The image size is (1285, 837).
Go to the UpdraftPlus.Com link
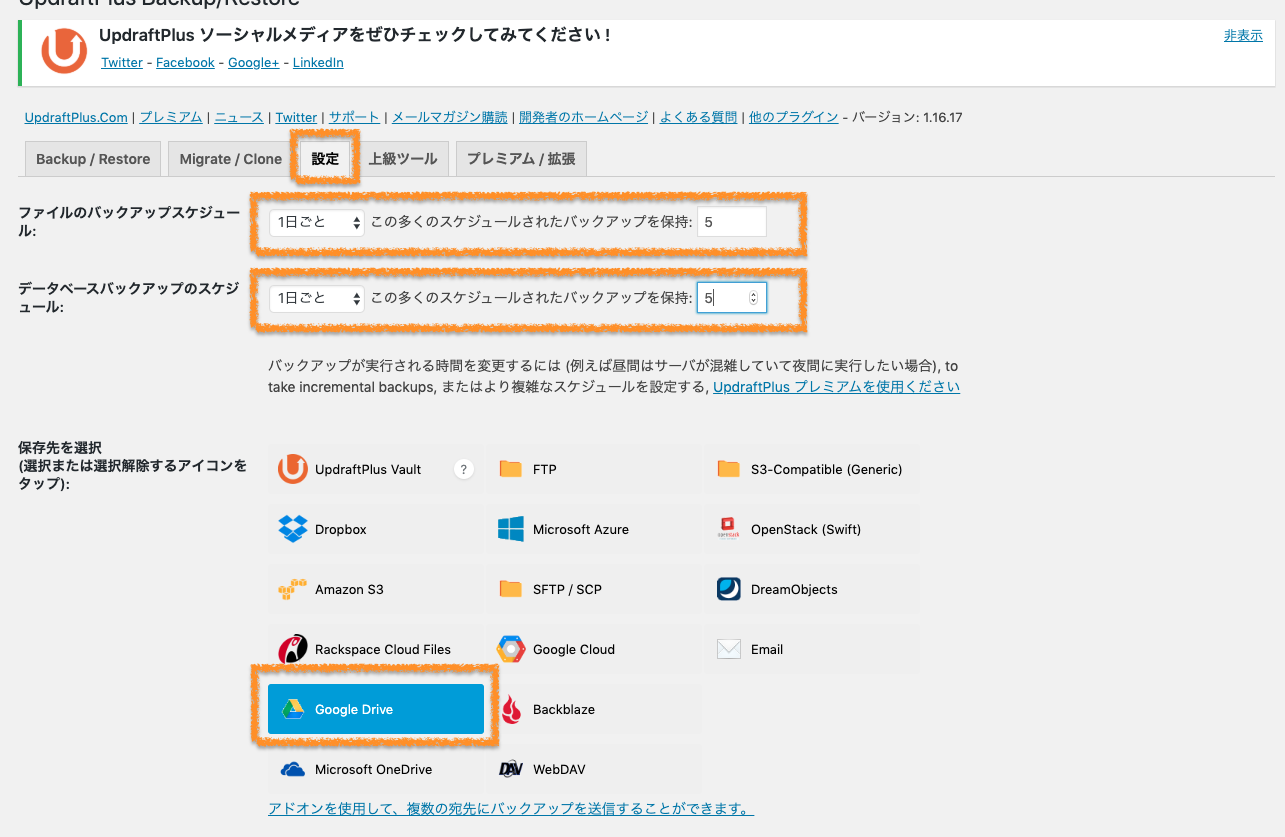76,117
